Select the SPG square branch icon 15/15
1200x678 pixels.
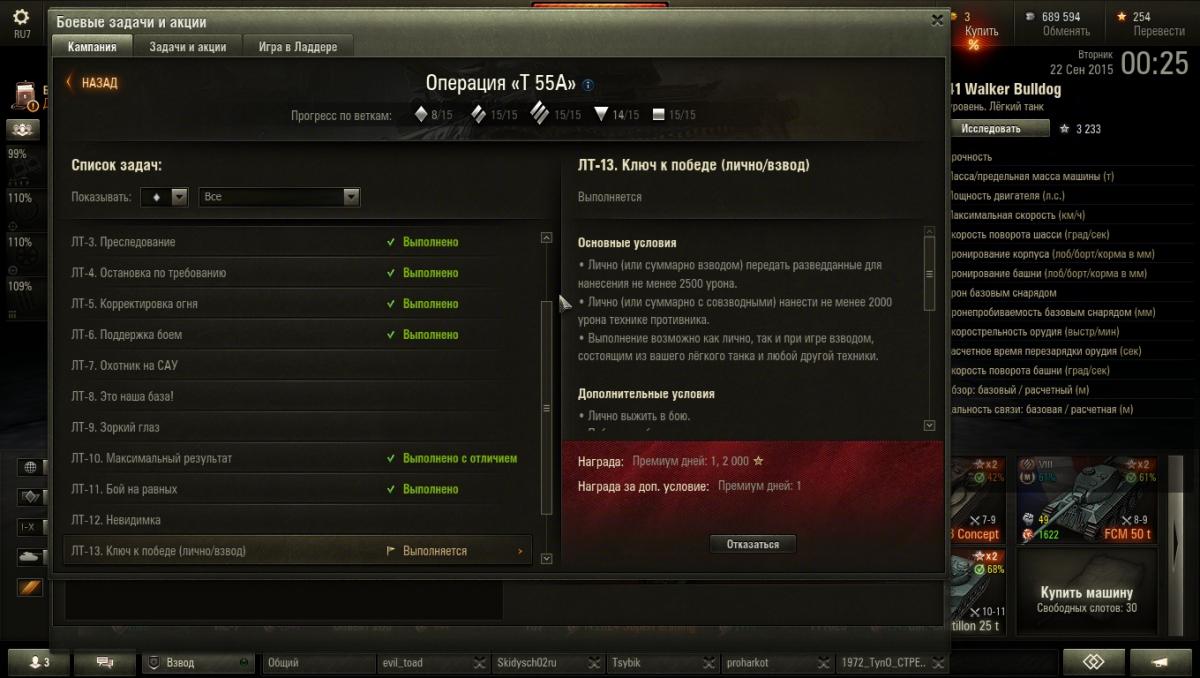658,114
